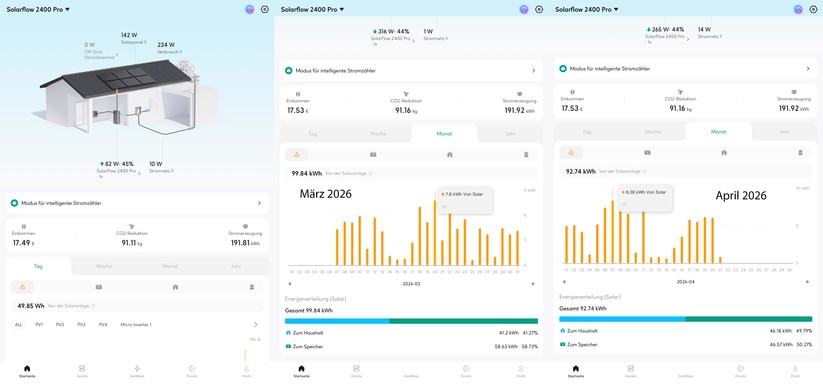Switch to Woche tab on Tag-view screen
The height and width of the screenshot is (385, 823).
click(104, 266)
